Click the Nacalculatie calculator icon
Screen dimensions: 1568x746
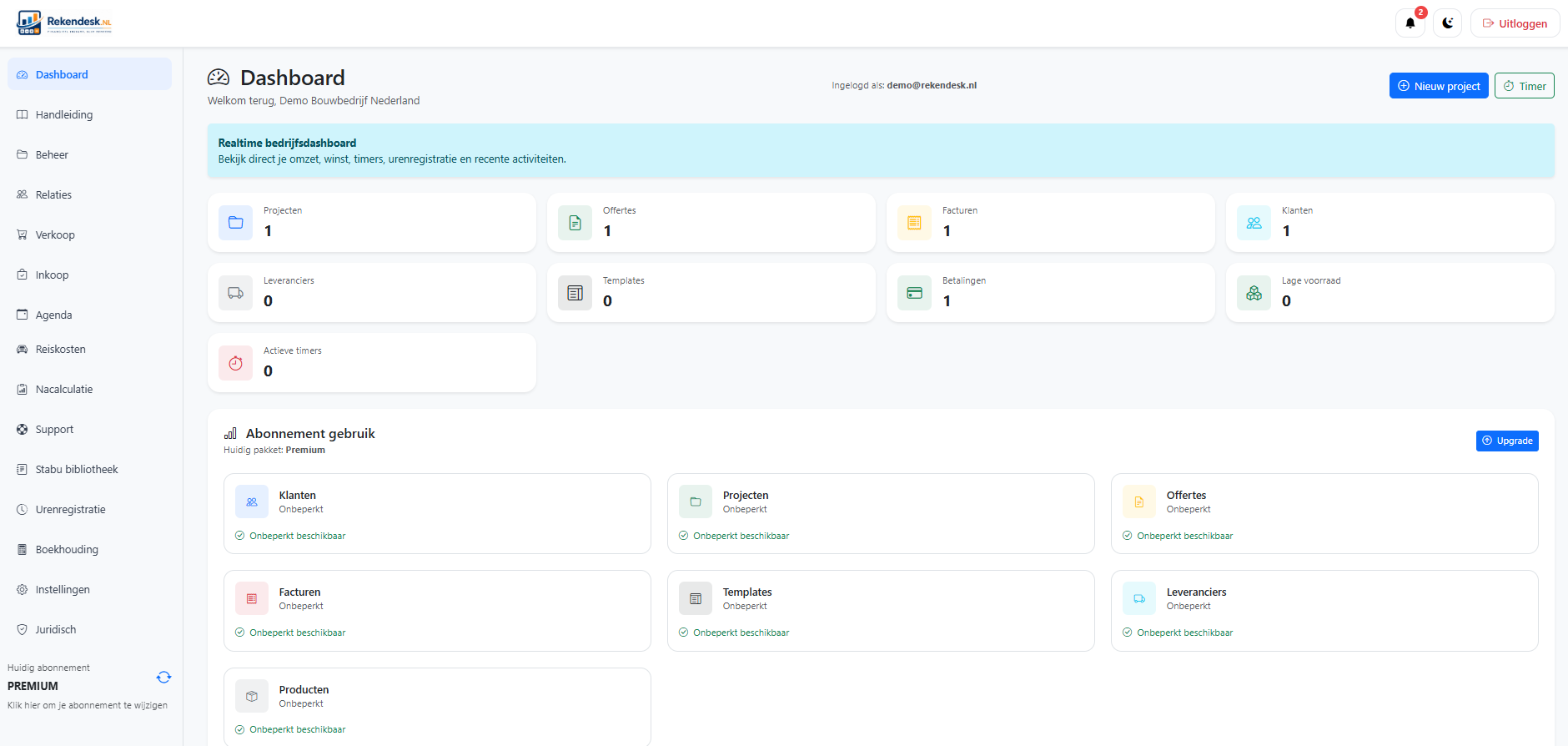[22, 389]
